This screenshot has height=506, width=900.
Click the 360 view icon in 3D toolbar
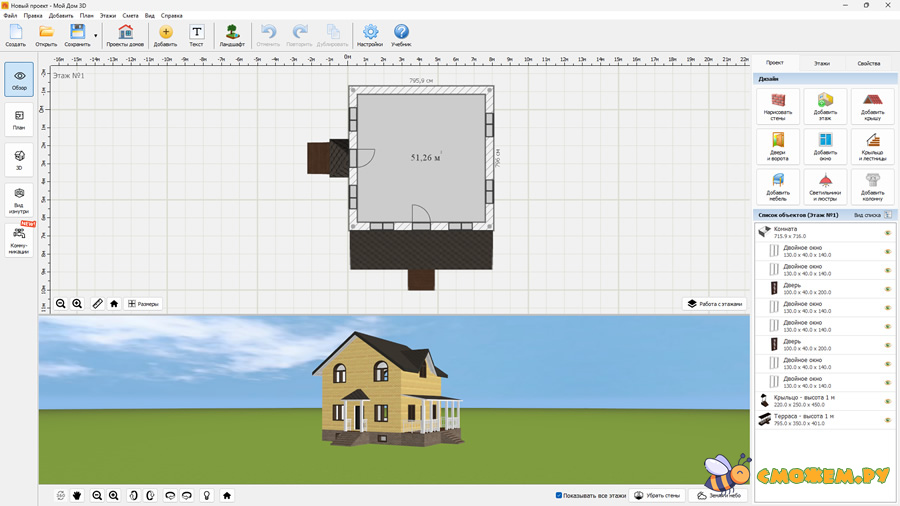(60, 495)
